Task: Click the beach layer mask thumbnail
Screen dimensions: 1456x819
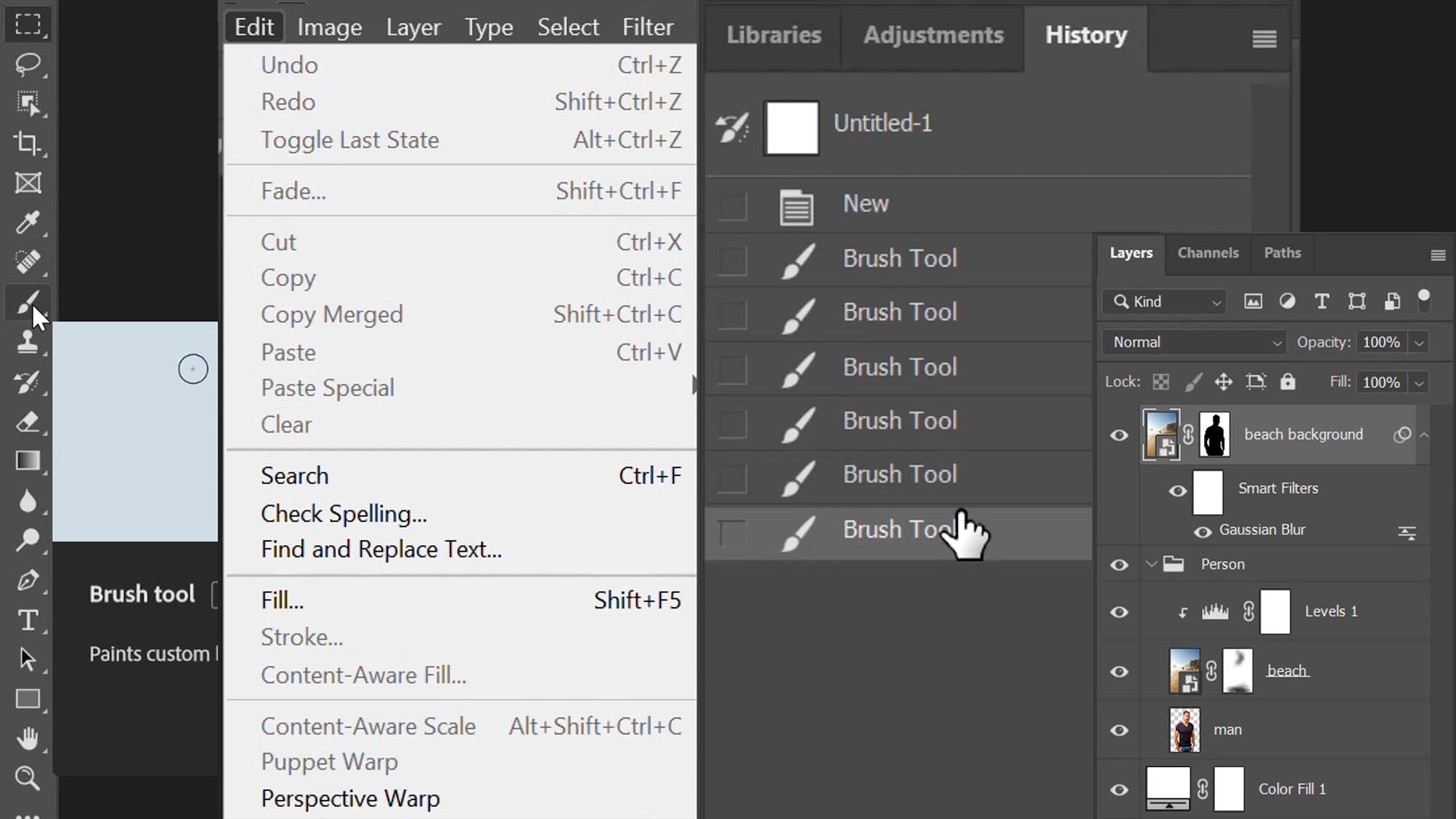Action: [1237, 670]
